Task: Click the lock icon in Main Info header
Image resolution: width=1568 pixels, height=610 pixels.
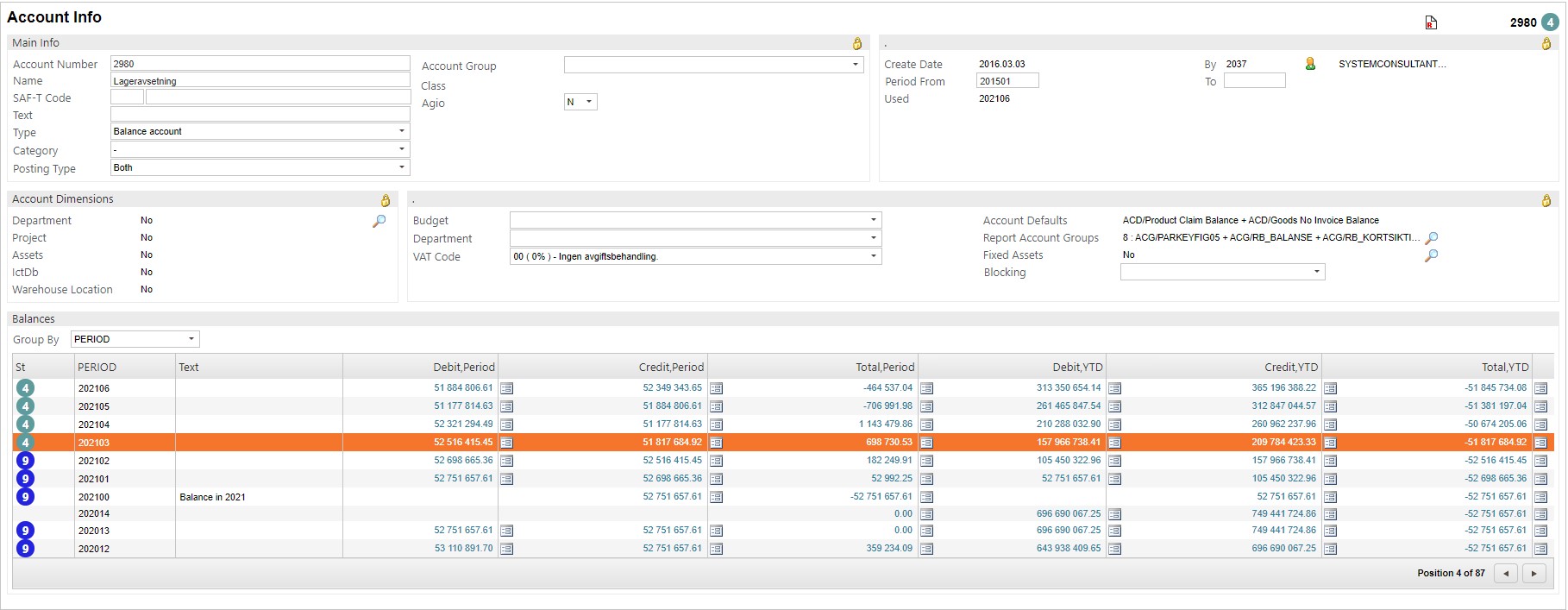Action: [x=856, y=43]
